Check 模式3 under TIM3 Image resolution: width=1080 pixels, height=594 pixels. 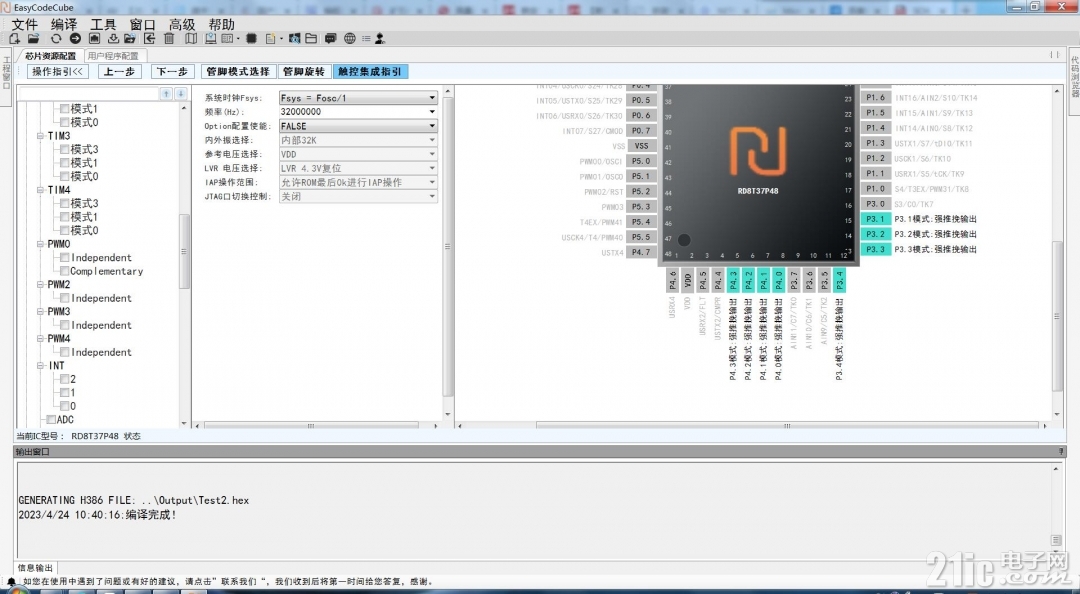pos(65,149)
